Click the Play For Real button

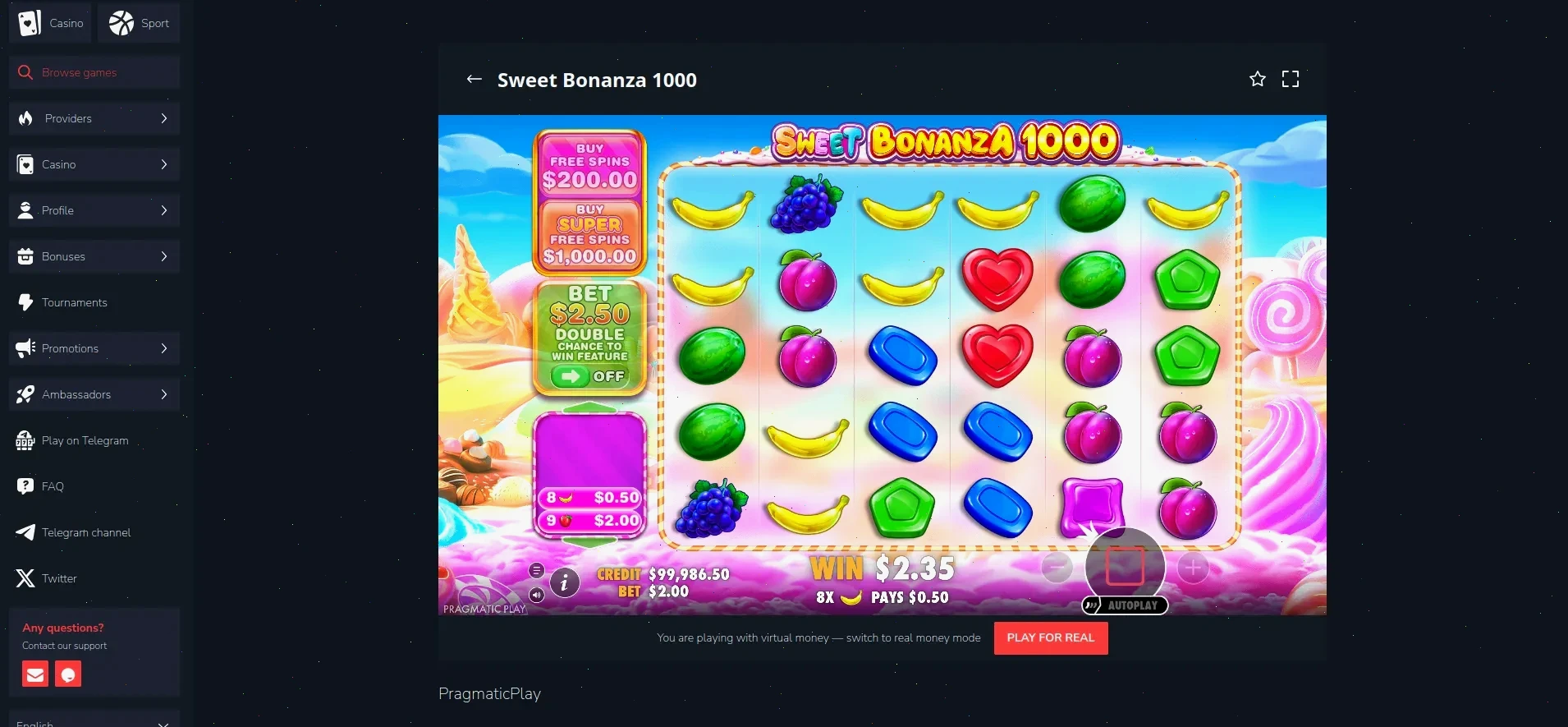[x=1051, y=638]
